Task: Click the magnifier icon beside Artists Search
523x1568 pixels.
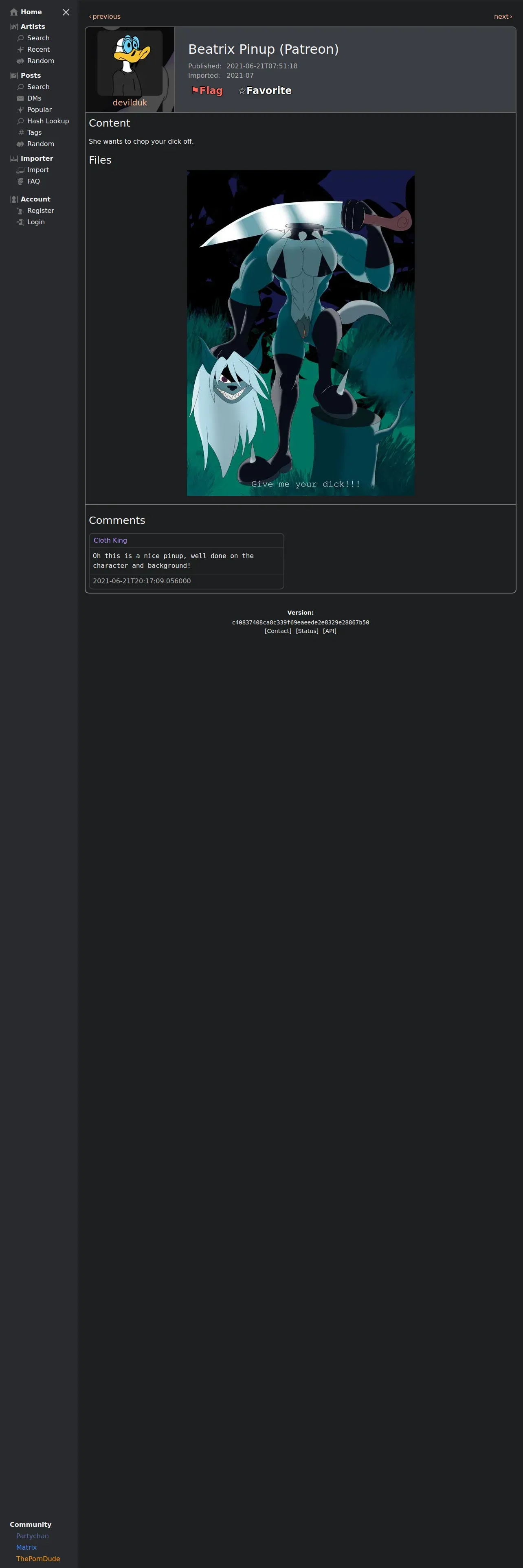Action: click(x=20, y=38)
